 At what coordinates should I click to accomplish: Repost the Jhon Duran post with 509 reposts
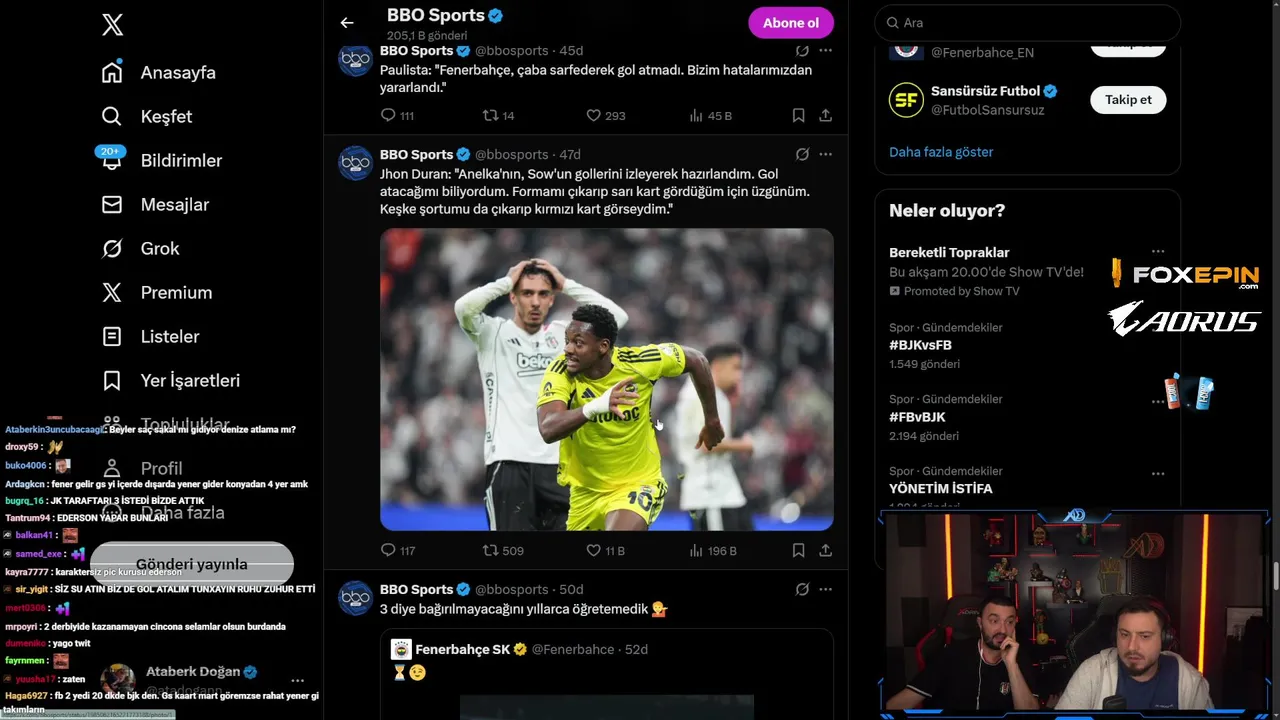490,550
